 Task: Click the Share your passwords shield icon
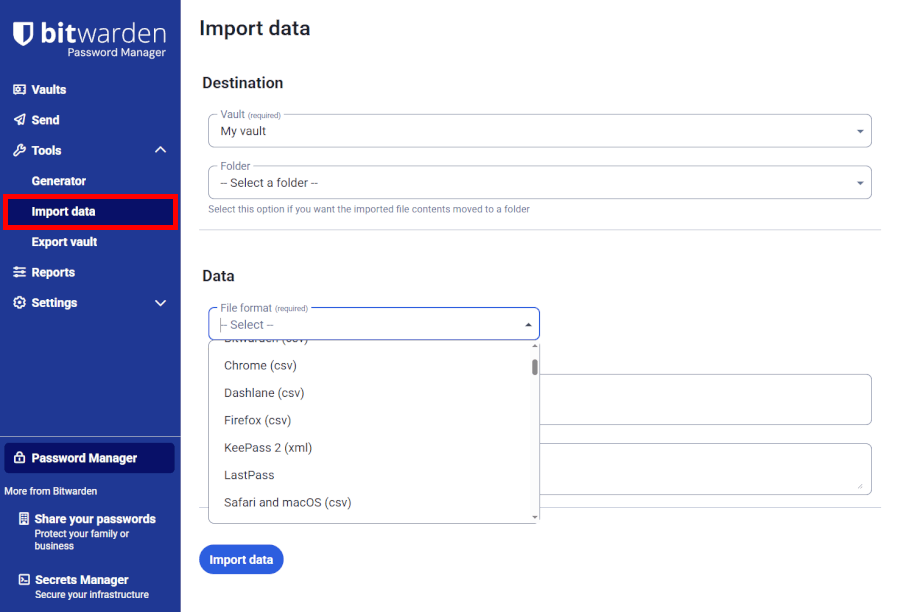pos(22,519)
